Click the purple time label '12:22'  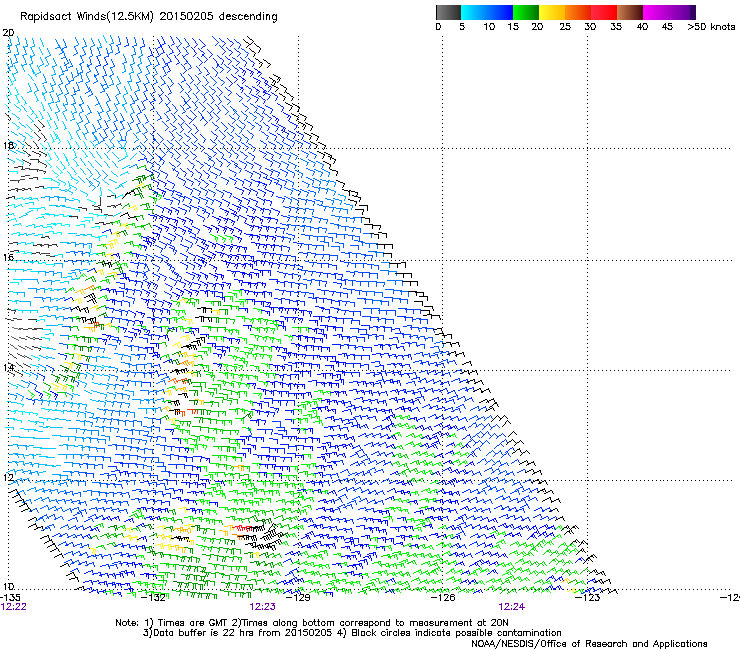pos(13,607)
